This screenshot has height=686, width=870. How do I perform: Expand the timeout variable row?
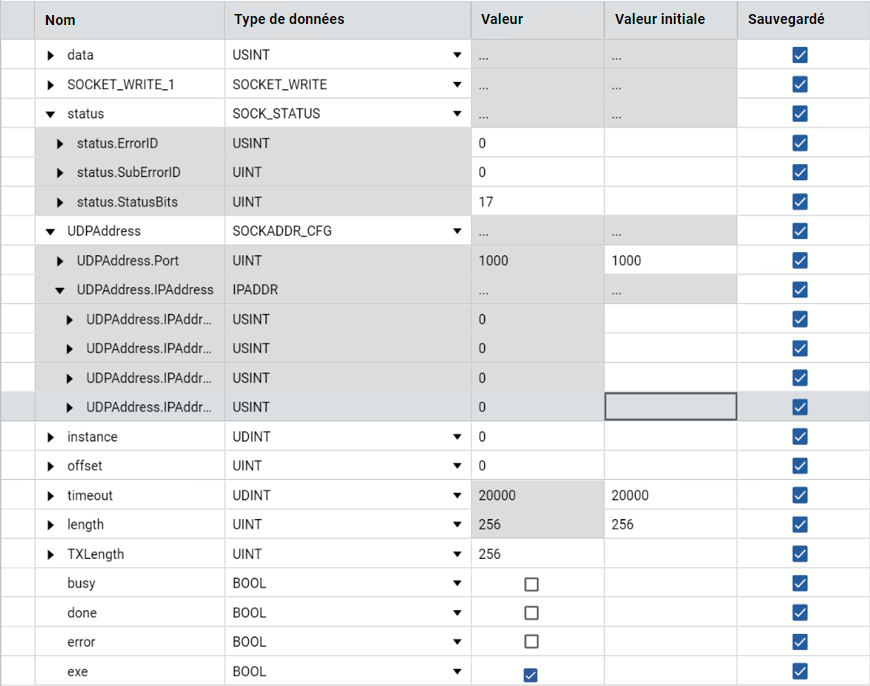click(50, 496)
